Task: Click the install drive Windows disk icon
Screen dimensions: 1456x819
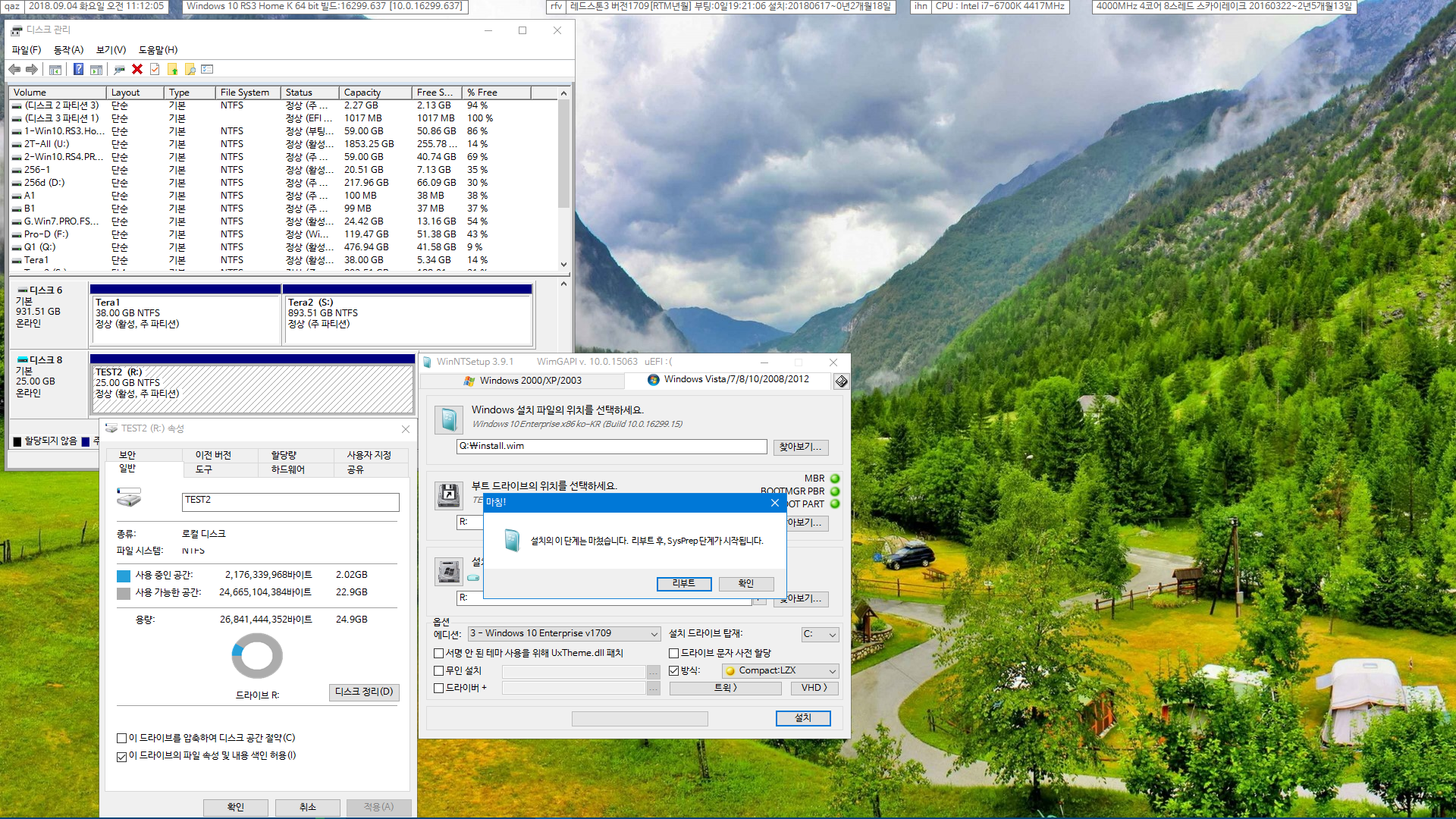Action: (449, 571)
